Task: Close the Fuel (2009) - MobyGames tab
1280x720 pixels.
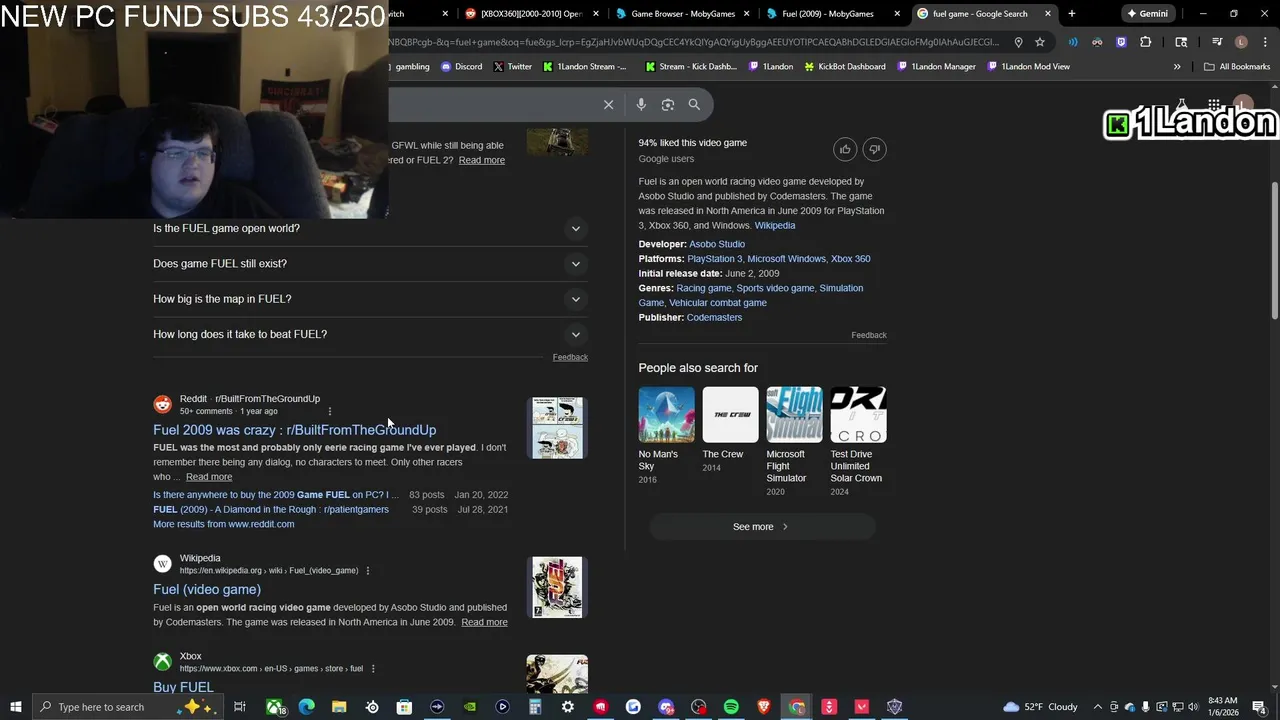Action: click(897, 14)
